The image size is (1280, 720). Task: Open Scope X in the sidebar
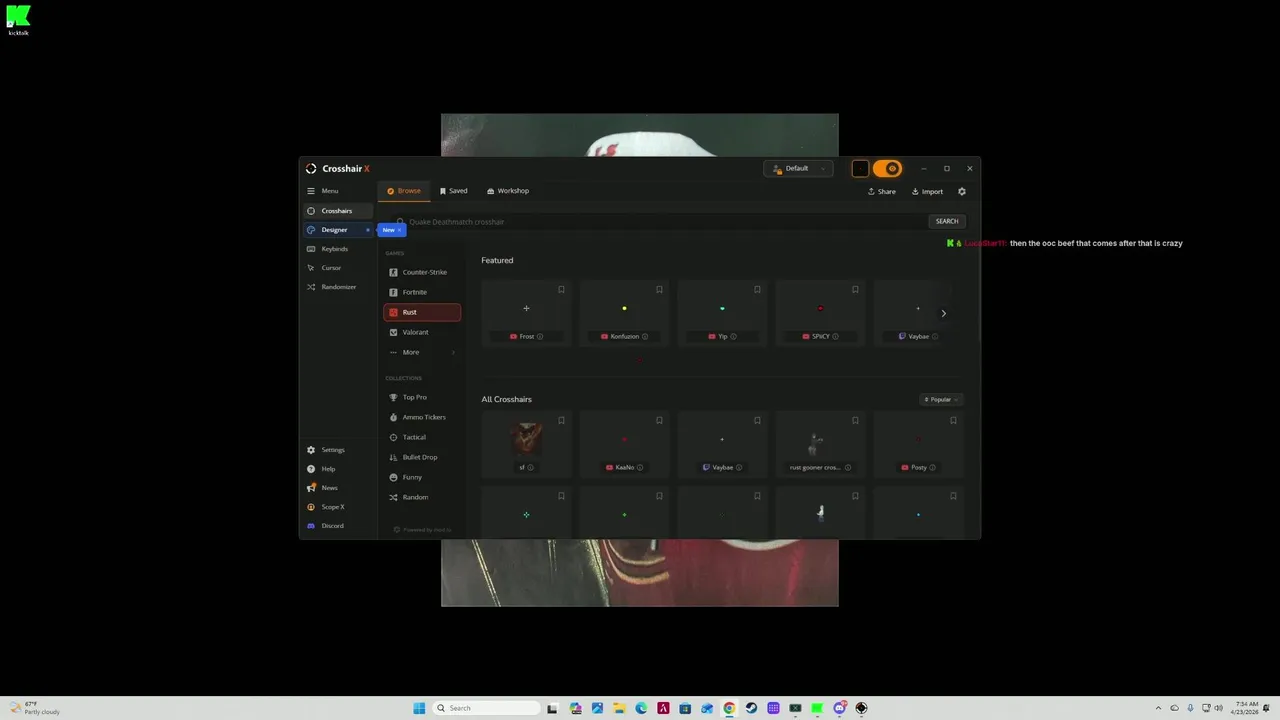pos(338,507)
